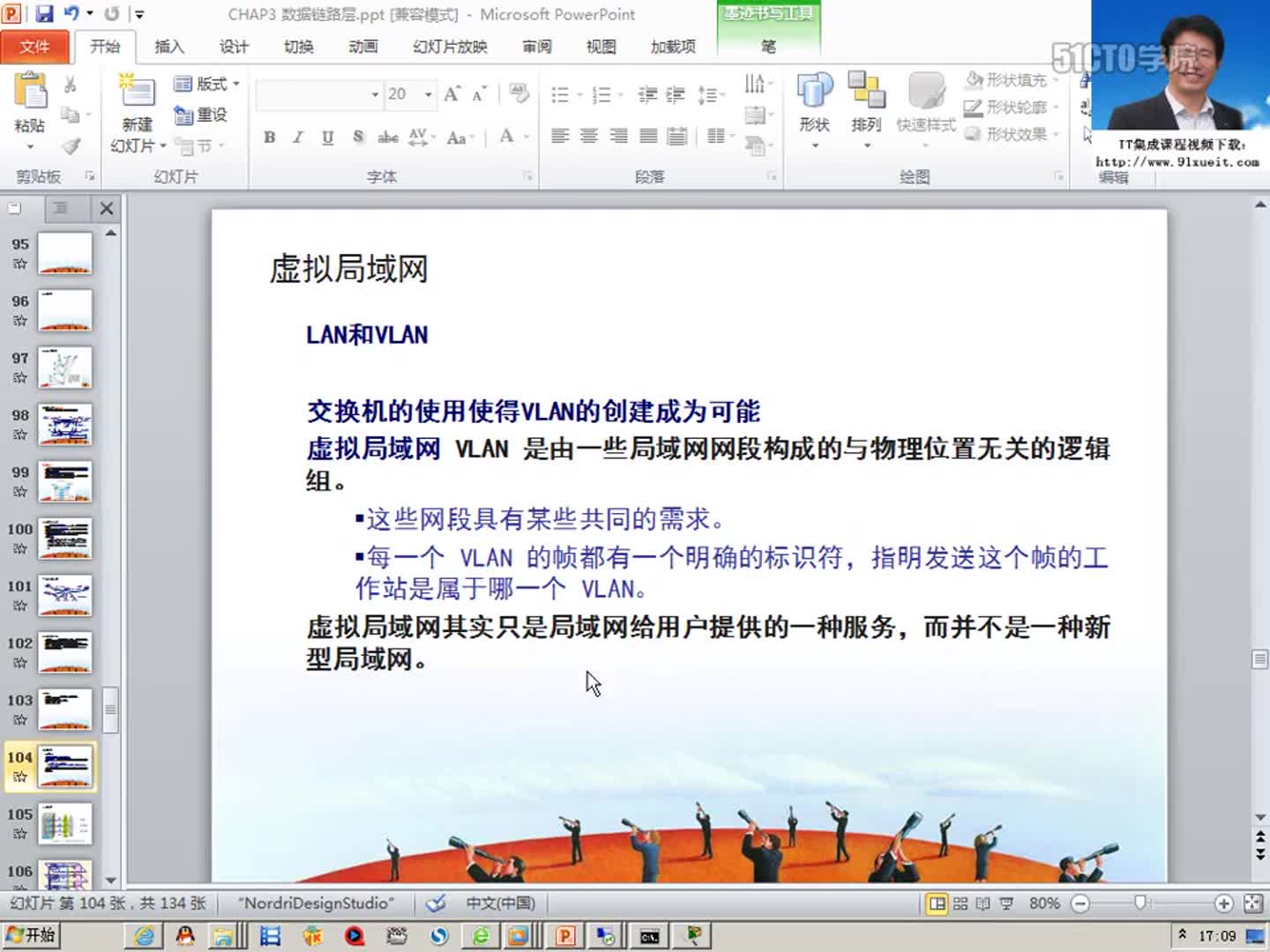Toggle Bold formatting
Viewport: 1270px width, 952px height.
pyautogui.click(x=270, y=137)
